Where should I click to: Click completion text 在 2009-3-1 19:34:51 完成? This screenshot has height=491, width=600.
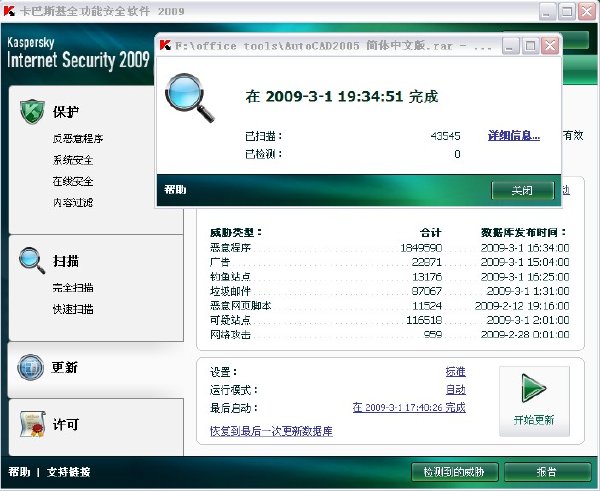[342, 96]
